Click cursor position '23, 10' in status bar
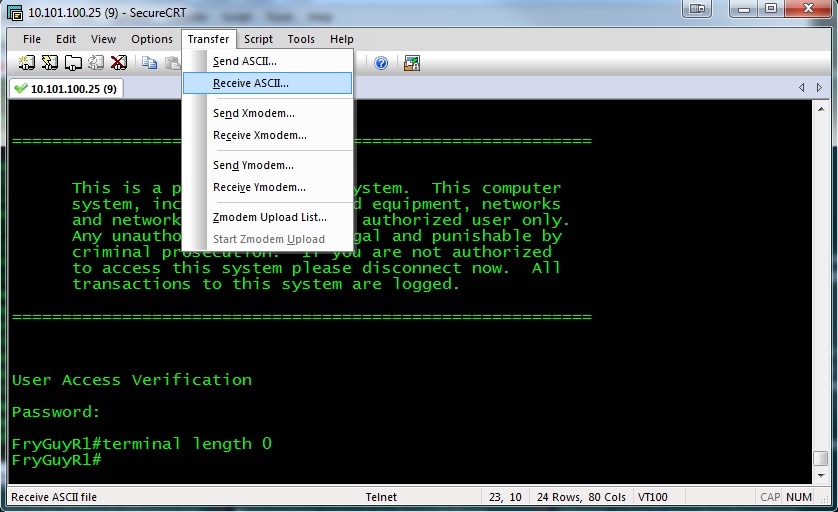Image resolution: width=838 pixels, height=512 pixels. [505, 497]
